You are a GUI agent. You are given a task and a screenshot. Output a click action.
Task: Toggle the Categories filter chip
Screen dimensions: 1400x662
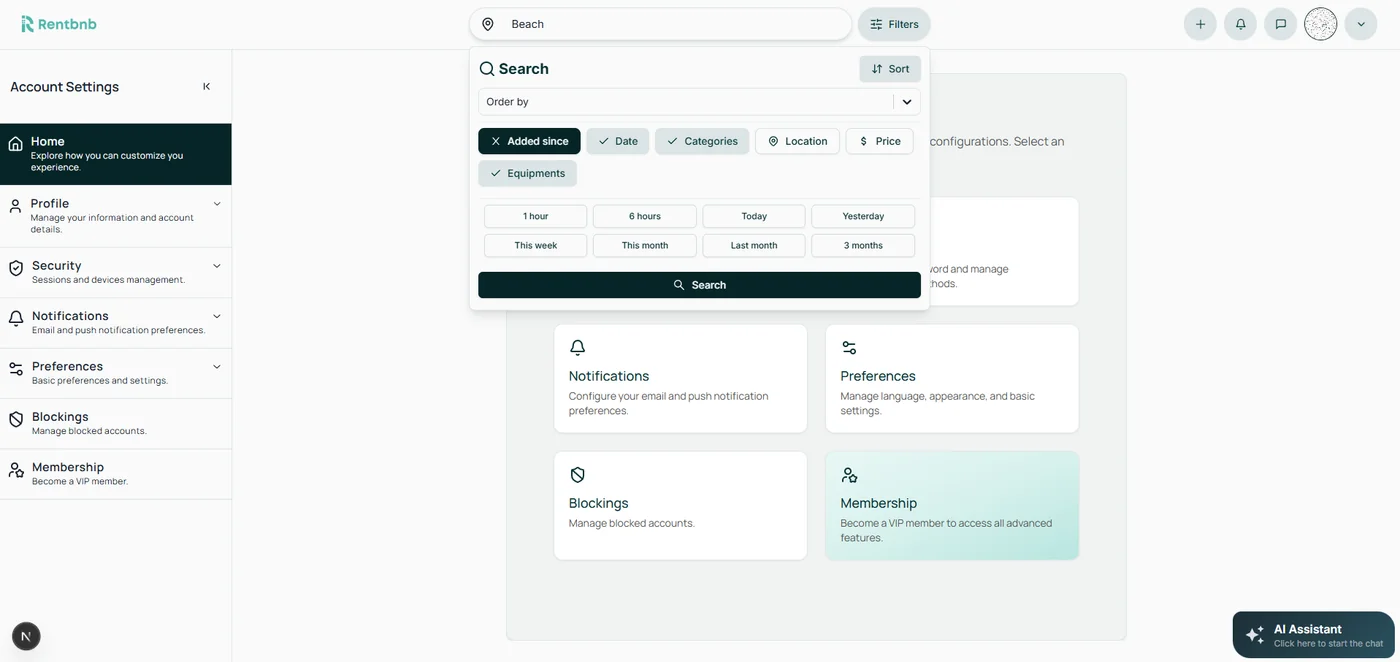point(701,141)
